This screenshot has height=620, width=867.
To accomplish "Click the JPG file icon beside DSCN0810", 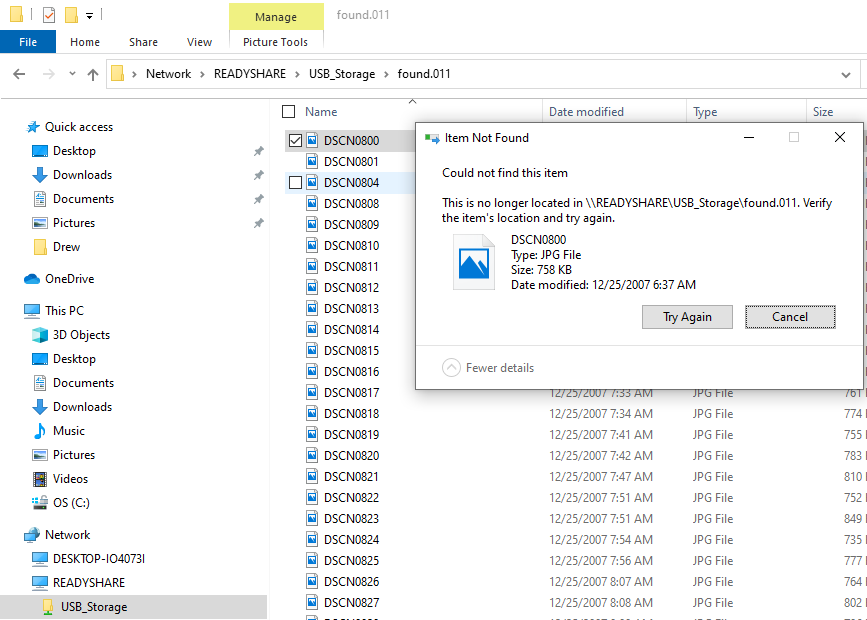I will click(x=314, y=245).
